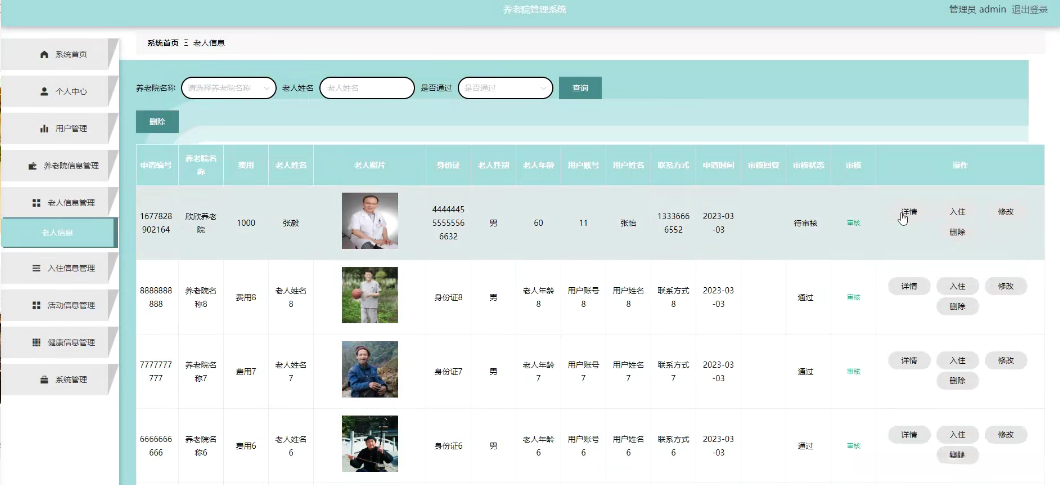Click the 老人照片 column header

[x=370, y=165]
